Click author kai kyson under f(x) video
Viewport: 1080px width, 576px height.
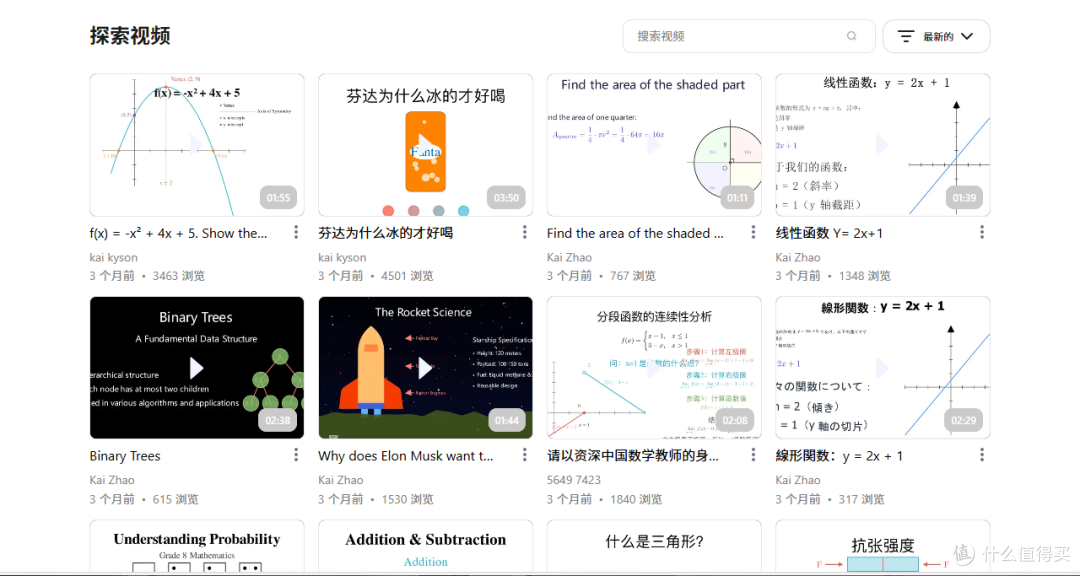[114, 258]
